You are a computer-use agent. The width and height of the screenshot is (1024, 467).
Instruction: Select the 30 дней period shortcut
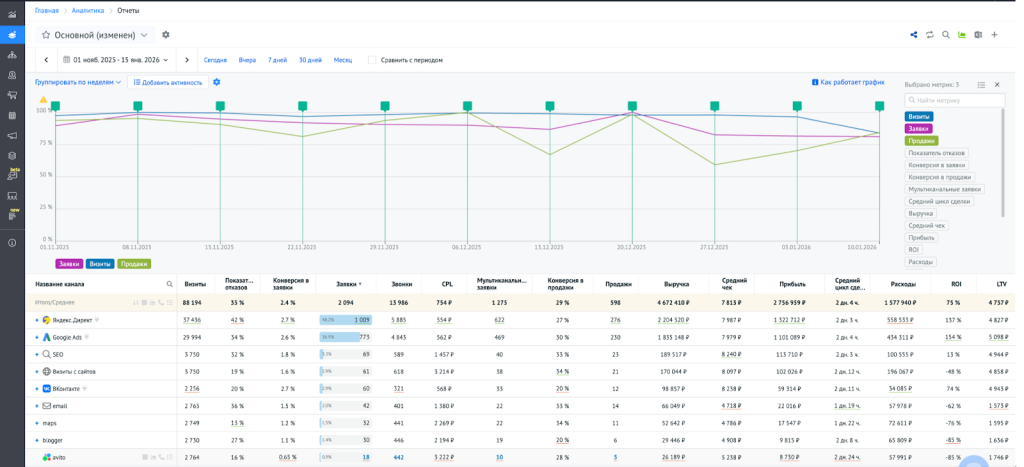(x=310, y=60)
